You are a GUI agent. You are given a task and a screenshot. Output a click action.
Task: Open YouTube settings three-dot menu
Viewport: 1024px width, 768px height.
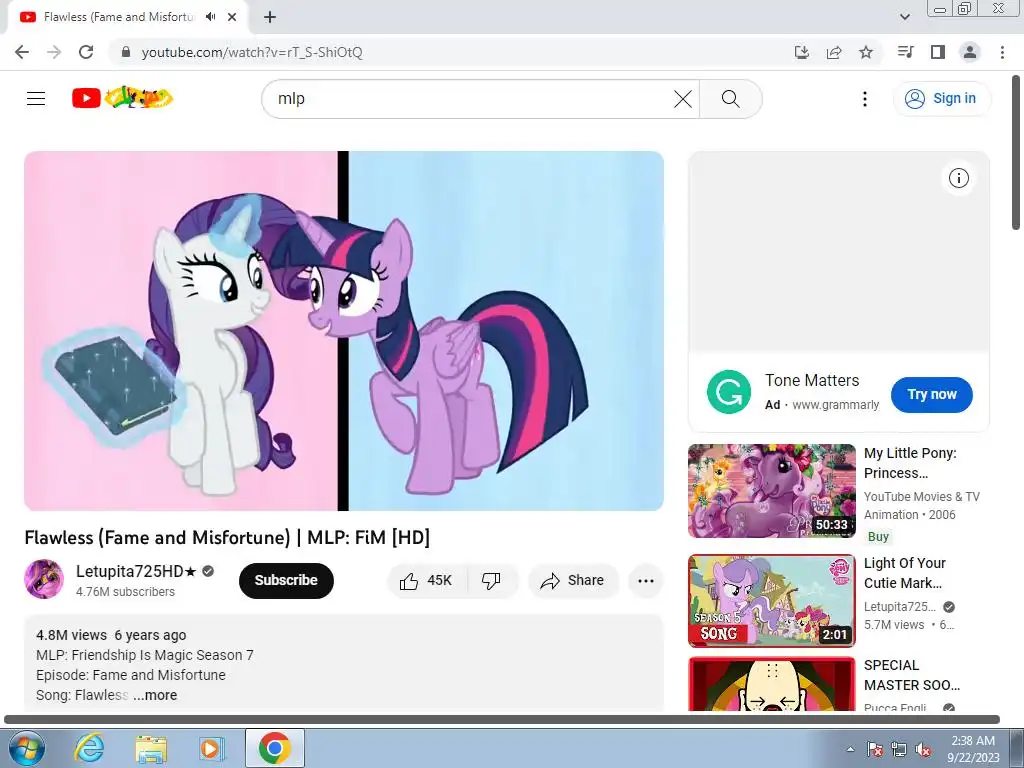pos(865,99)
